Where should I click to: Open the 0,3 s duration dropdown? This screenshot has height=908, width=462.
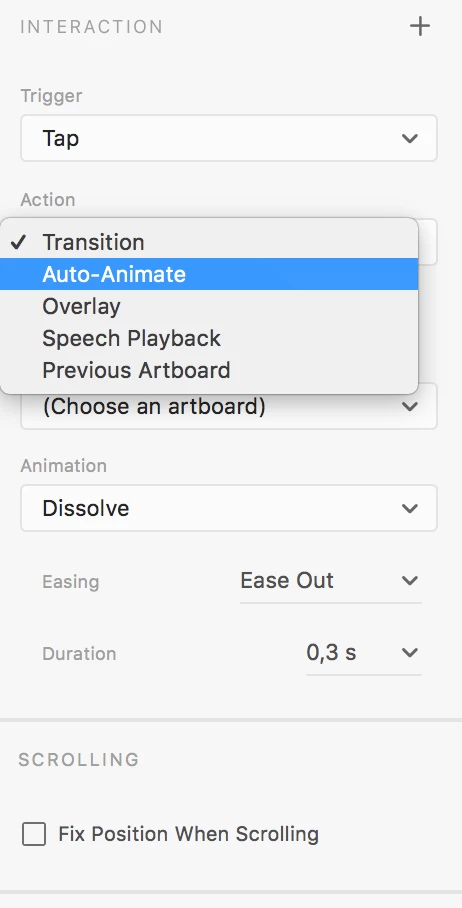pyautogui.click(x=364, y=653)
